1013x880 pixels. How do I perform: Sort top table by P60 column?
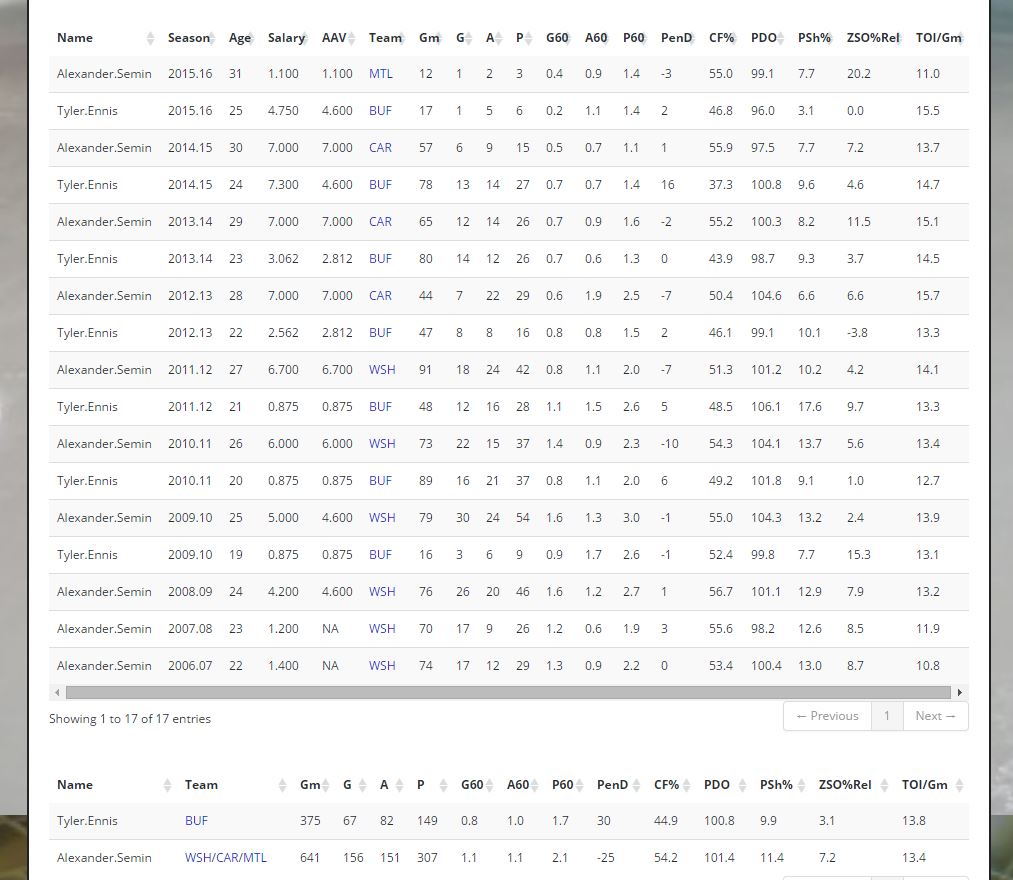click(x=633, y=37)
